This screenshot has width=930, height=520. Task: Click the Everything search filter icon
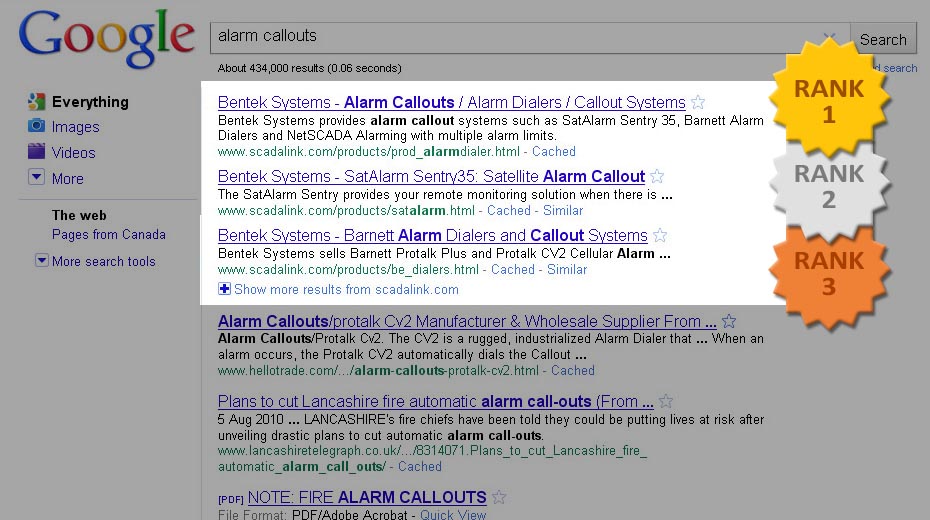pyautogui.click(x=37, y=101)
